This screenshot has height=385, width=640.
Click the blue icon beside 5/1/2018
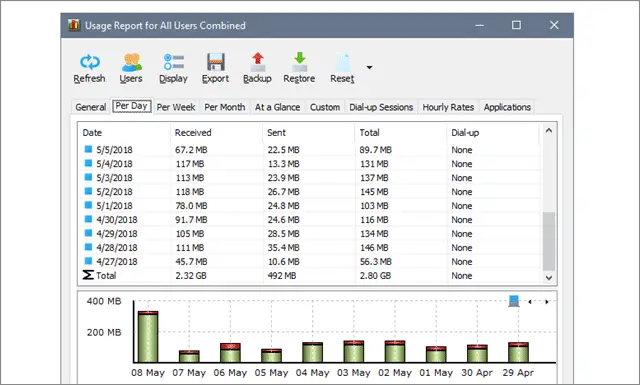[x=88, y=205]
